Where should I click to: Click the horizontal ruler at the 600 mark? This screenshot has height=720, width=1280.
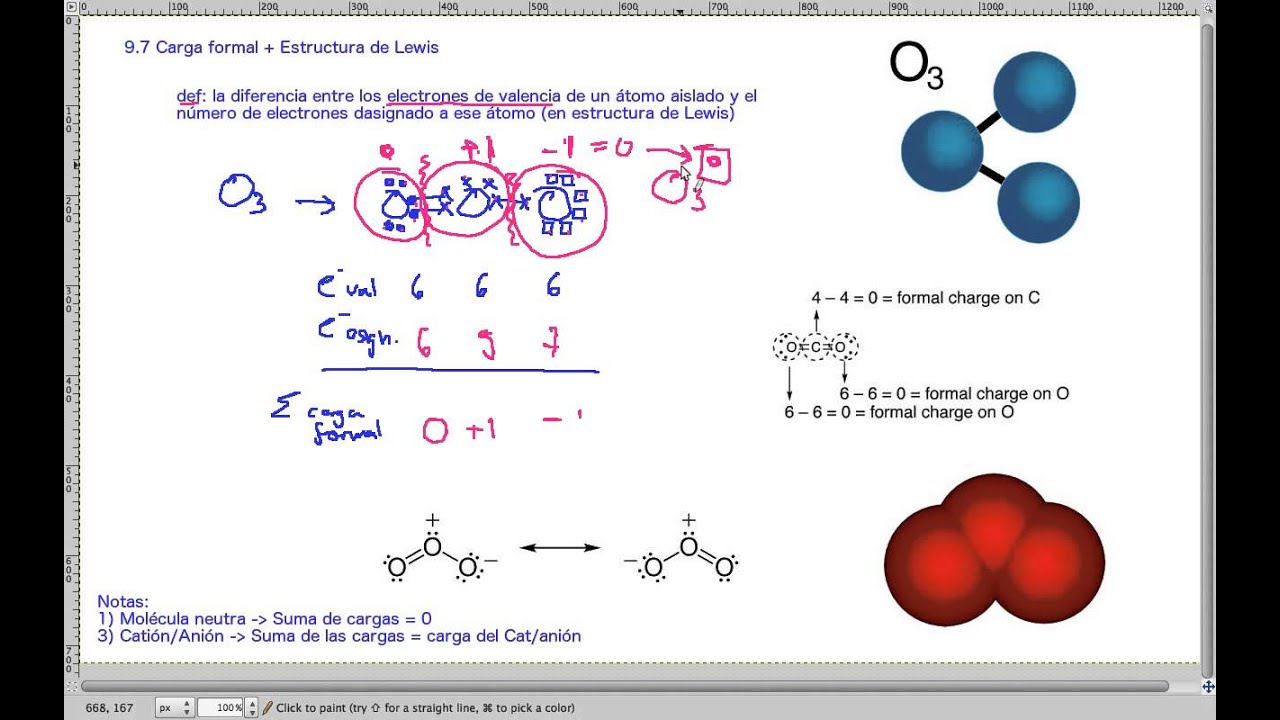coord(627,8)
